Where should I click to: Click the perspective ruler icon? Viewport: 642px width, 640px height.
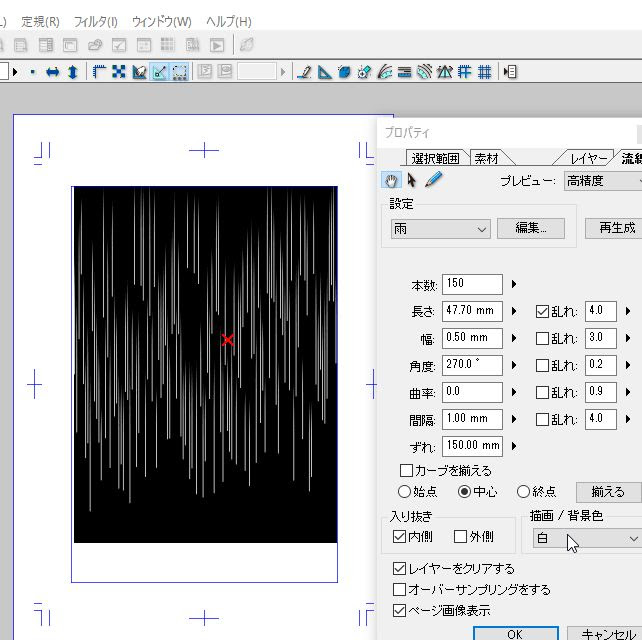tap(444, 72)
